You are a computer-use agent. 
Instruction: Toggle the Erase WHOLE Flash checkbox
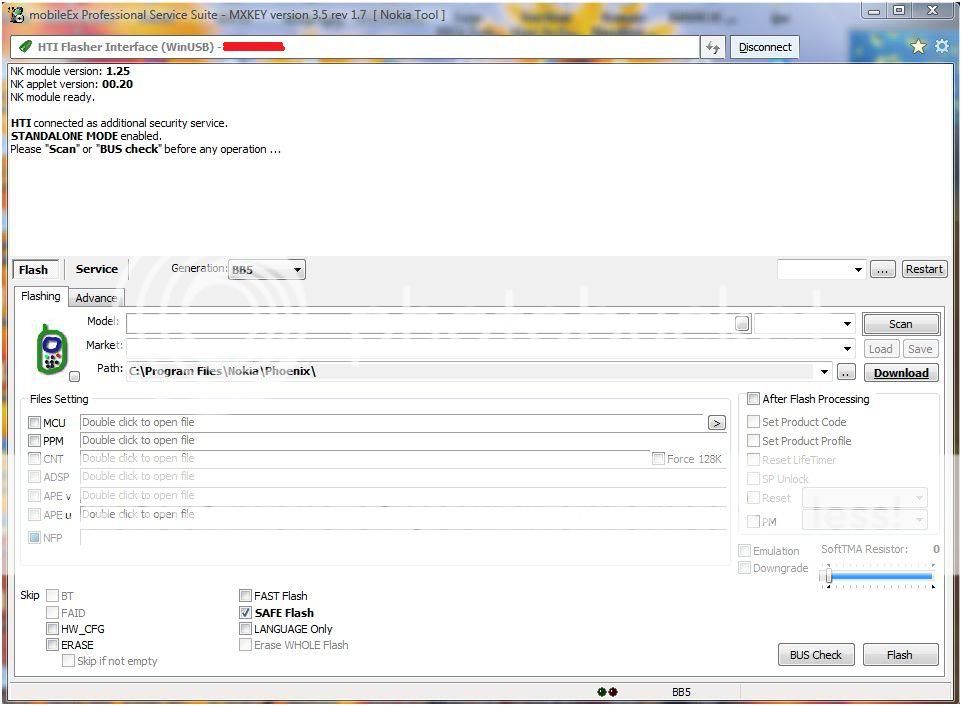(245, 645)
